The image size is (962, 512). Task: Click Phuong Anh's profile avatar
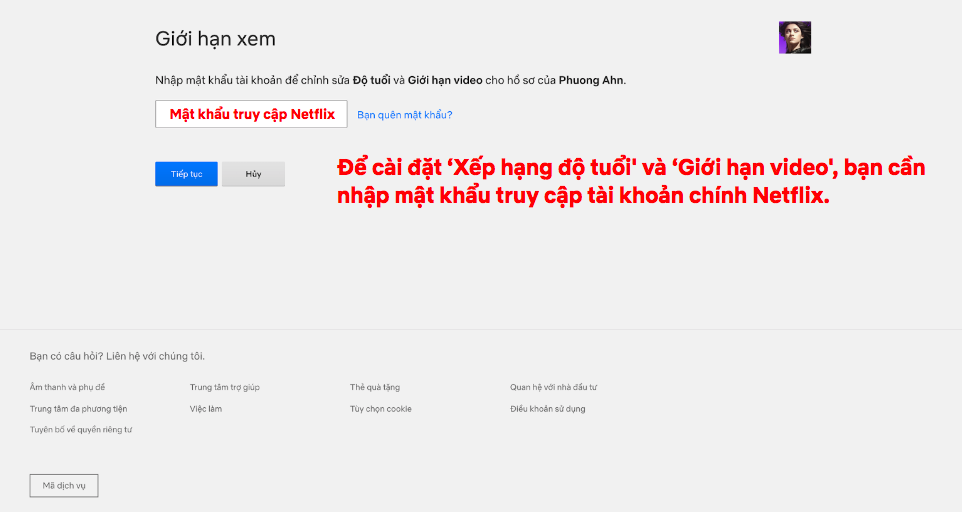(795, 37)
